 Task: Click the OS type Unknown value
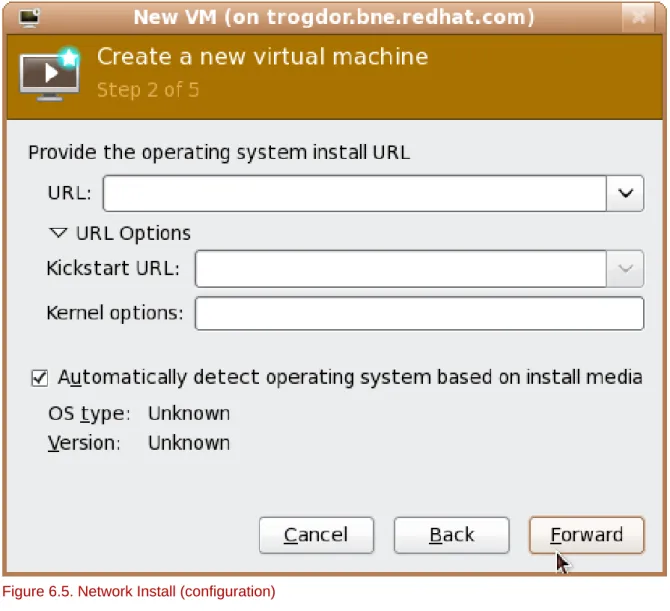pos(189,414)
